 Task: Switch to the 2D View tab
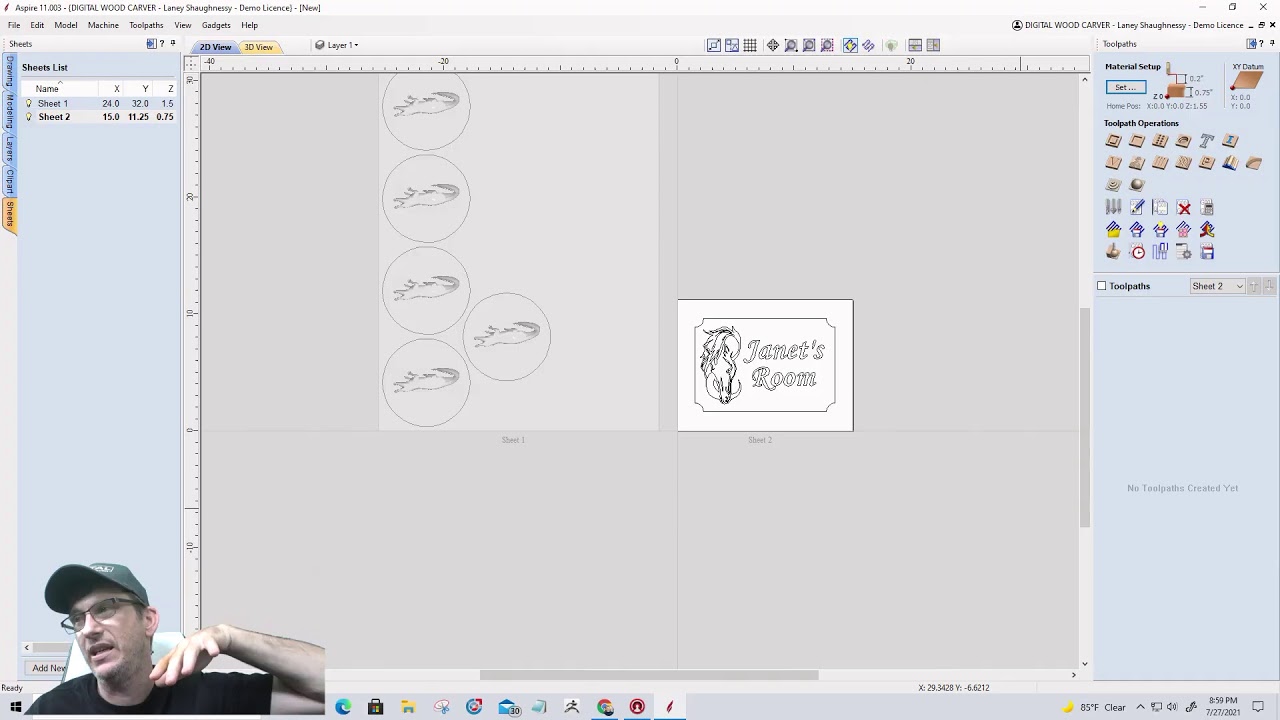point(215,47)
